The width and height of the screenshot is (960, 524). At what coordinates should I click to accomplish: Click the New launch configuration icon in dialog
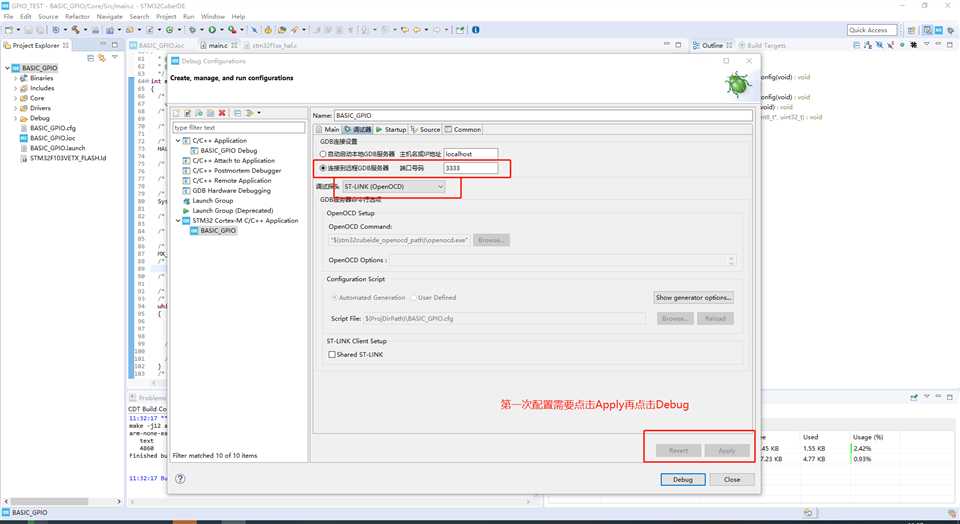pos(176,113)
